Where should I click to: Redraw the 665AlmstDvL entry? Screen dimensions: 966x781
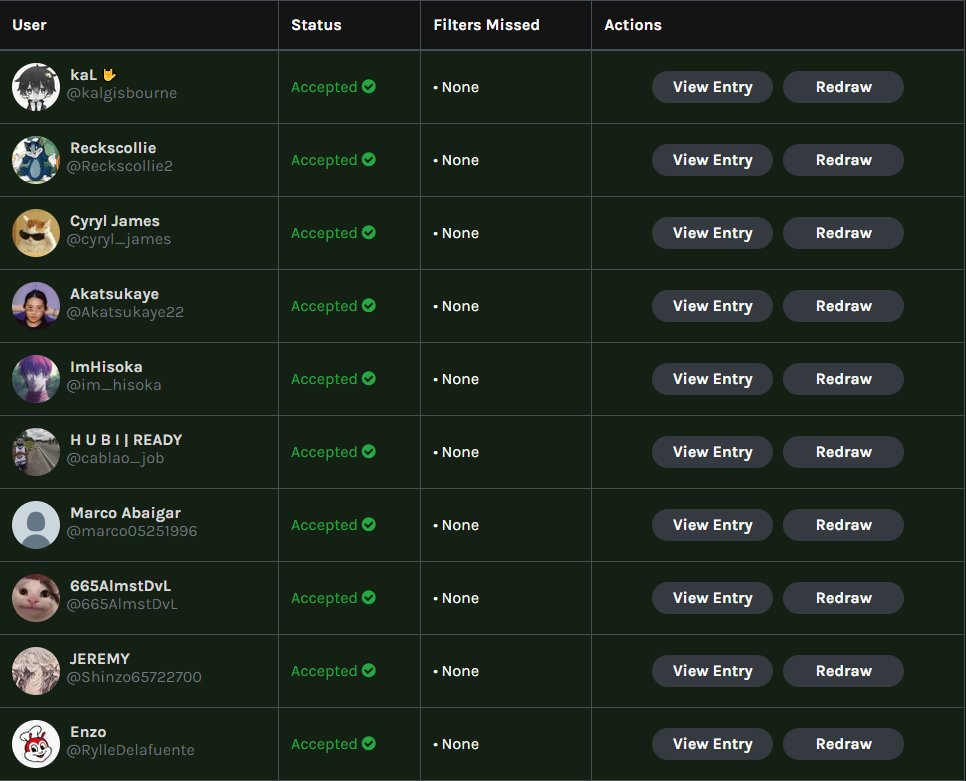click(843, 598)
